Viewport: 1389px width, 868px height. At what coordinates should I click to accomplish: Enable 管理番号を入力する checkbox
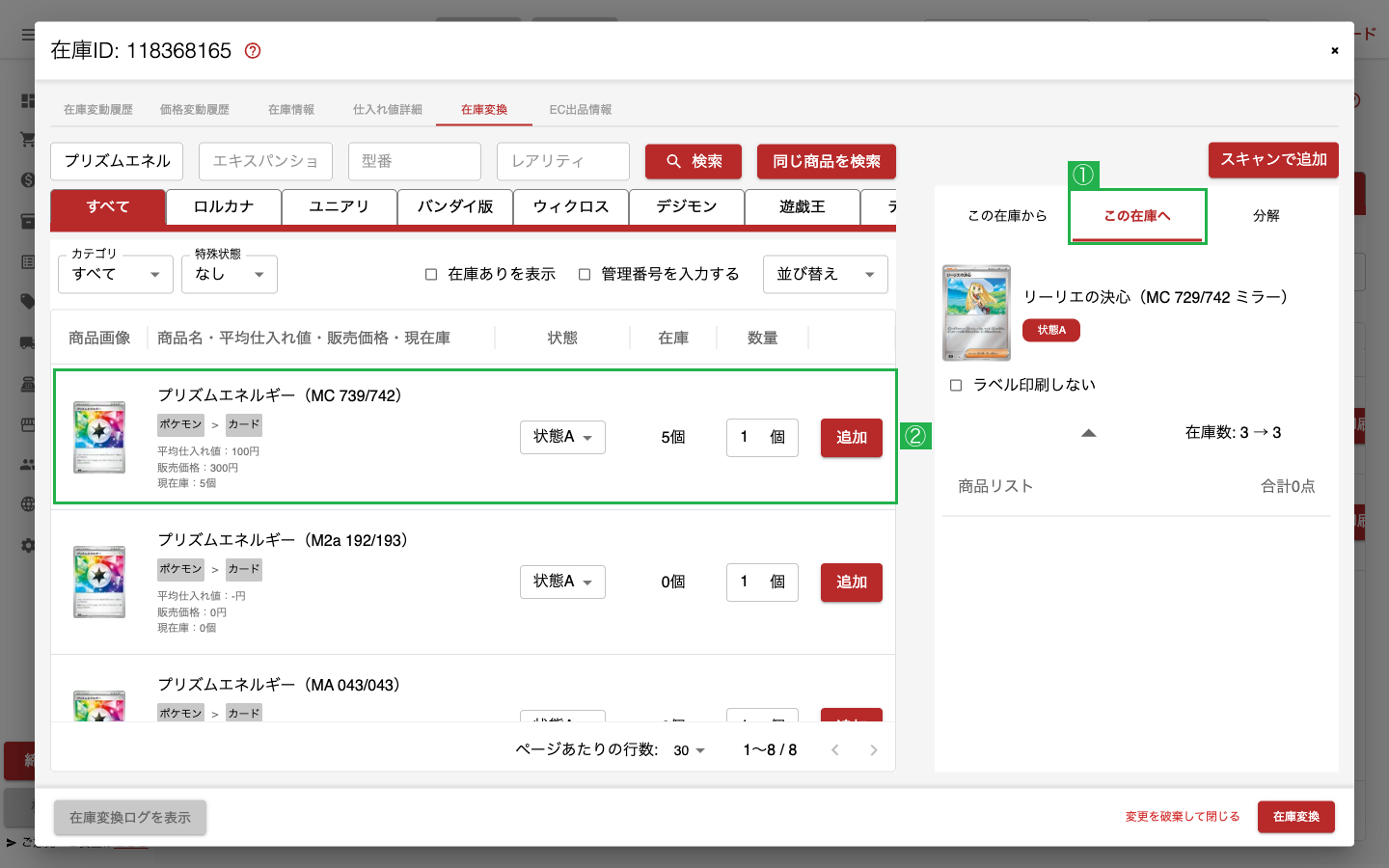click(x=585, y=275)
